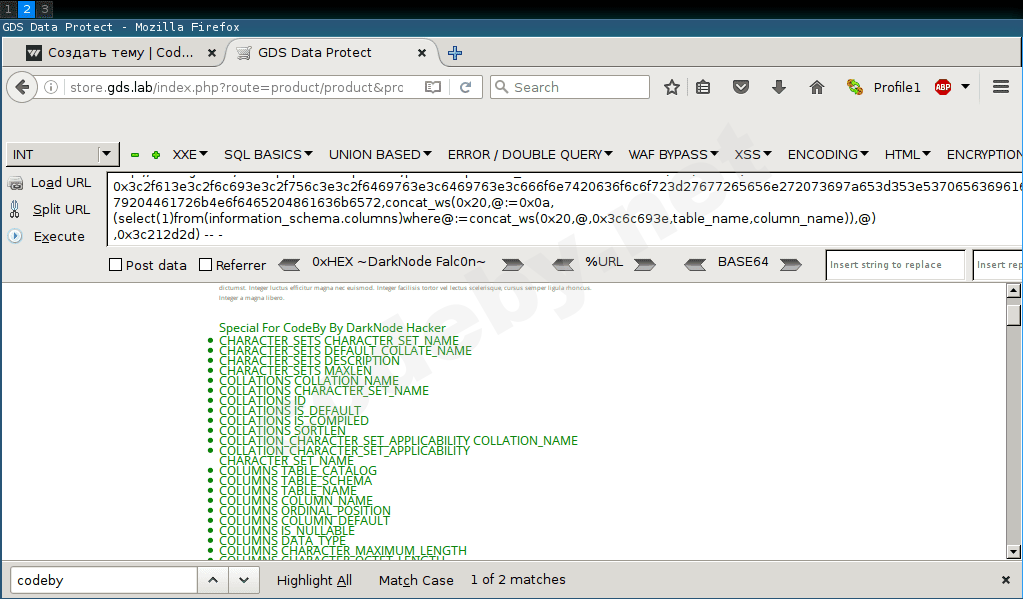Open the INT type dropdown
The width and height of the screenshot is (1023, 599).
click(63, 155)
